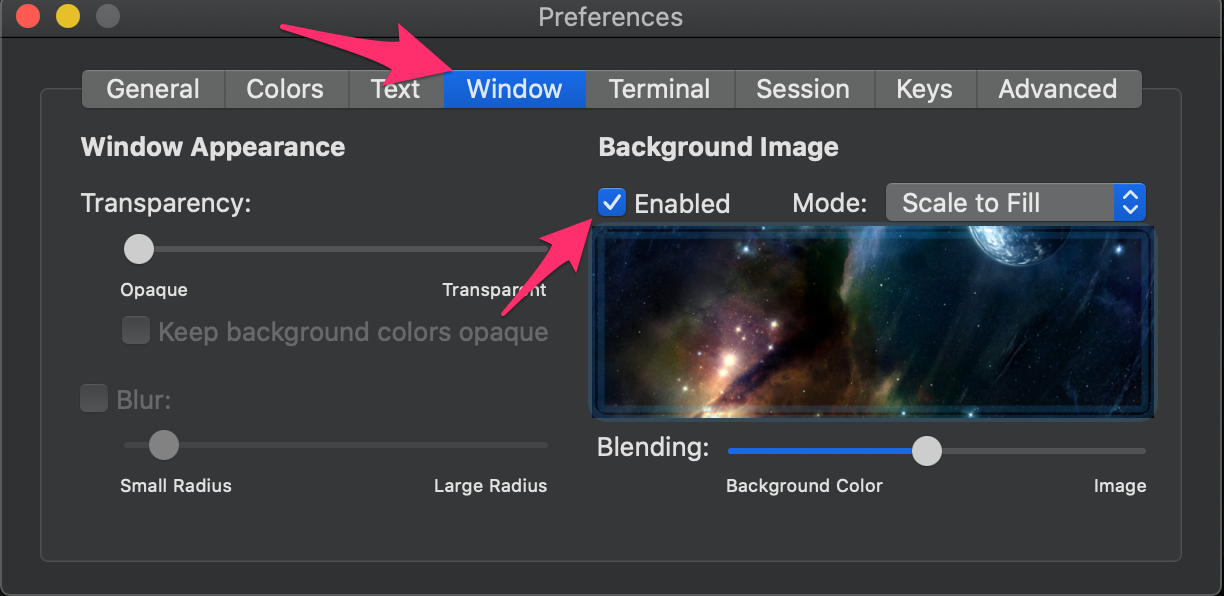The width and height of the screenshot is (1224, 596).
Task: Uncheck the Background Image Enabled checkbox
Action: click(x=612, y=203)
